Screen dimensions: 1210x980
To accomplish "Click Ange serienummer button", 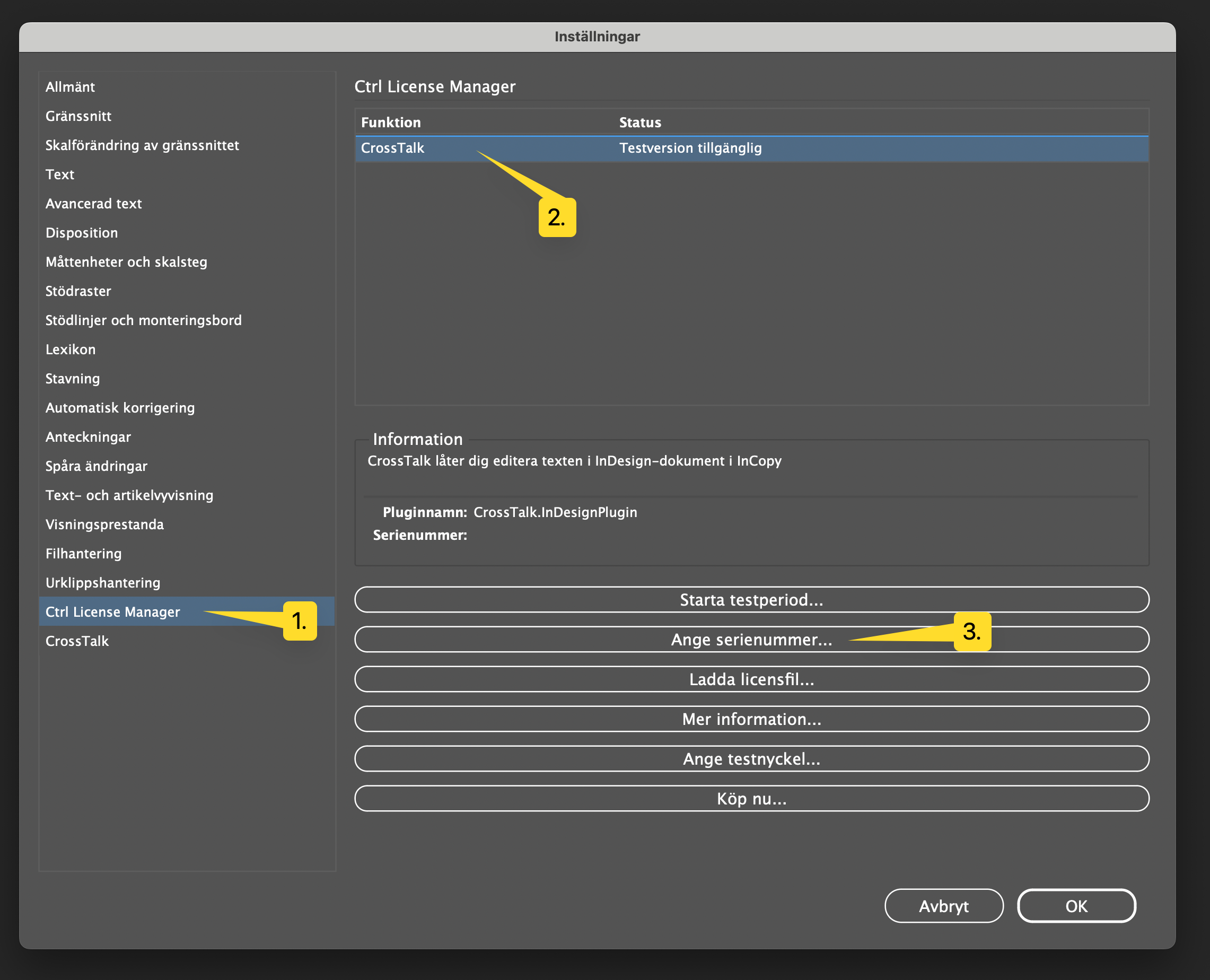I will tap(752, 640).
